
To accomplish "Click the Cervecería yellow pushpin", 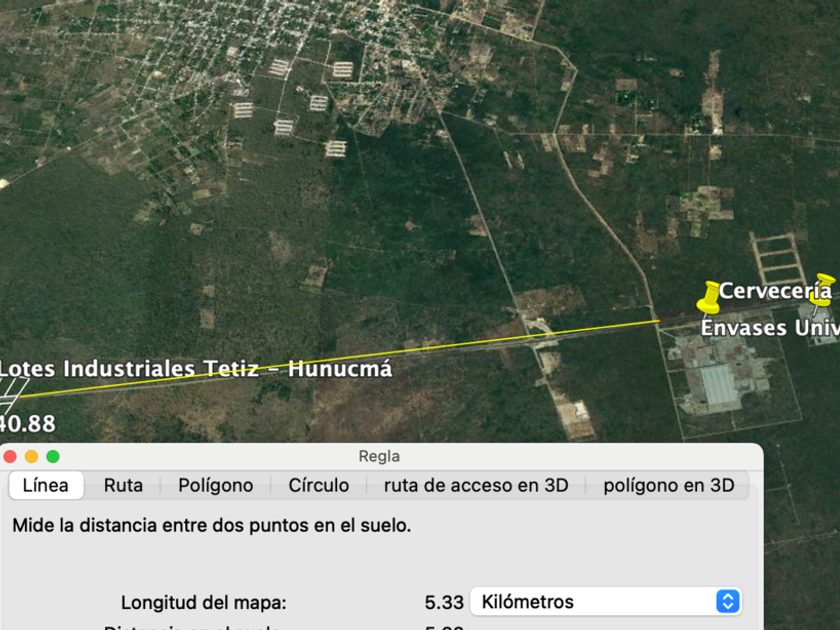I will 709,298.
